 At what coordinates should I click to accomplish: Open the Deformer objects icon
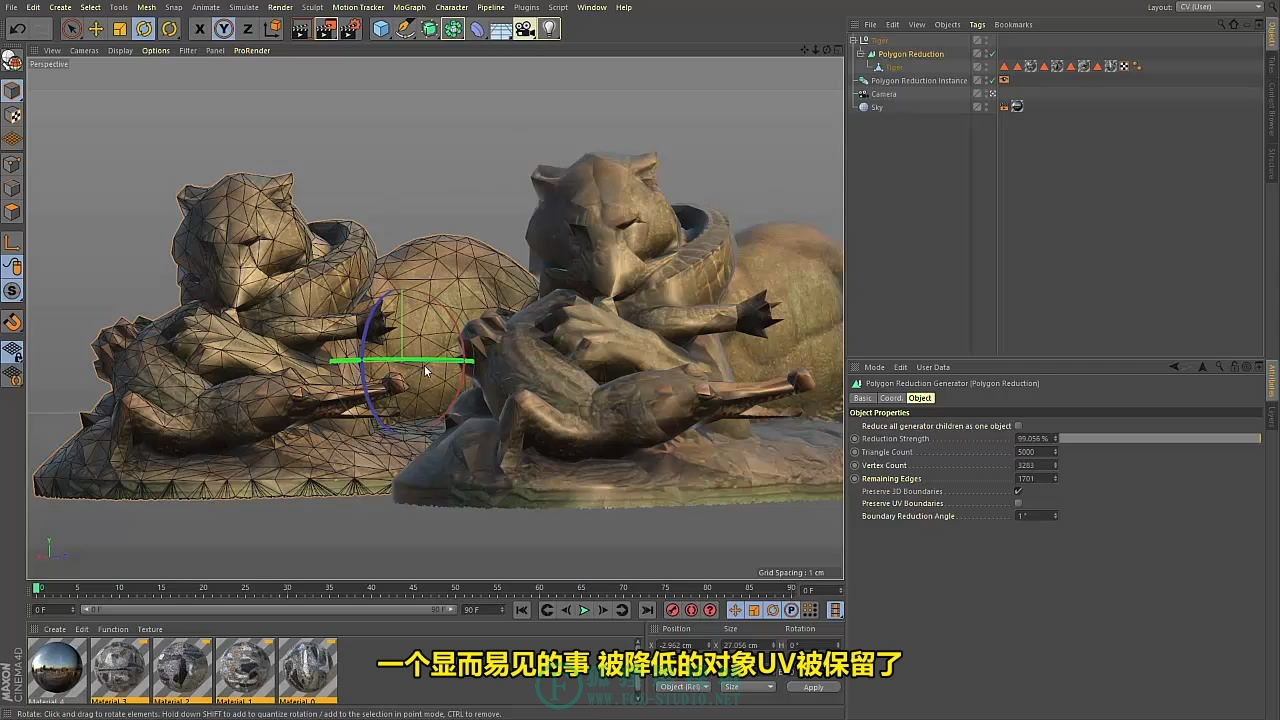coord(477,29)
